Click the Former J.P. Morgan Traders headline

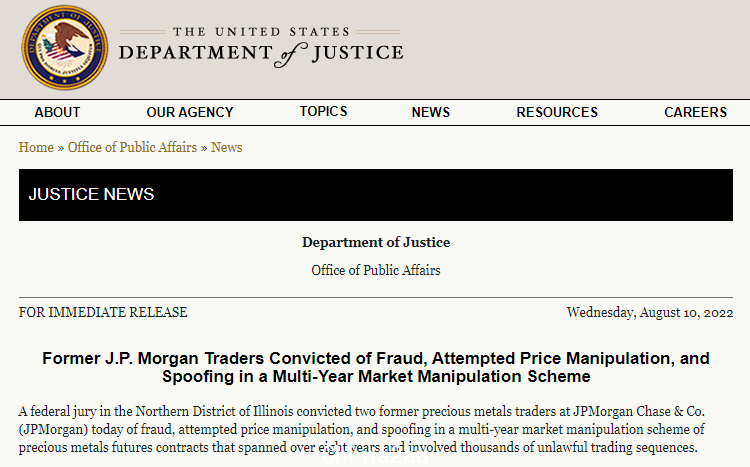[376, 367]
